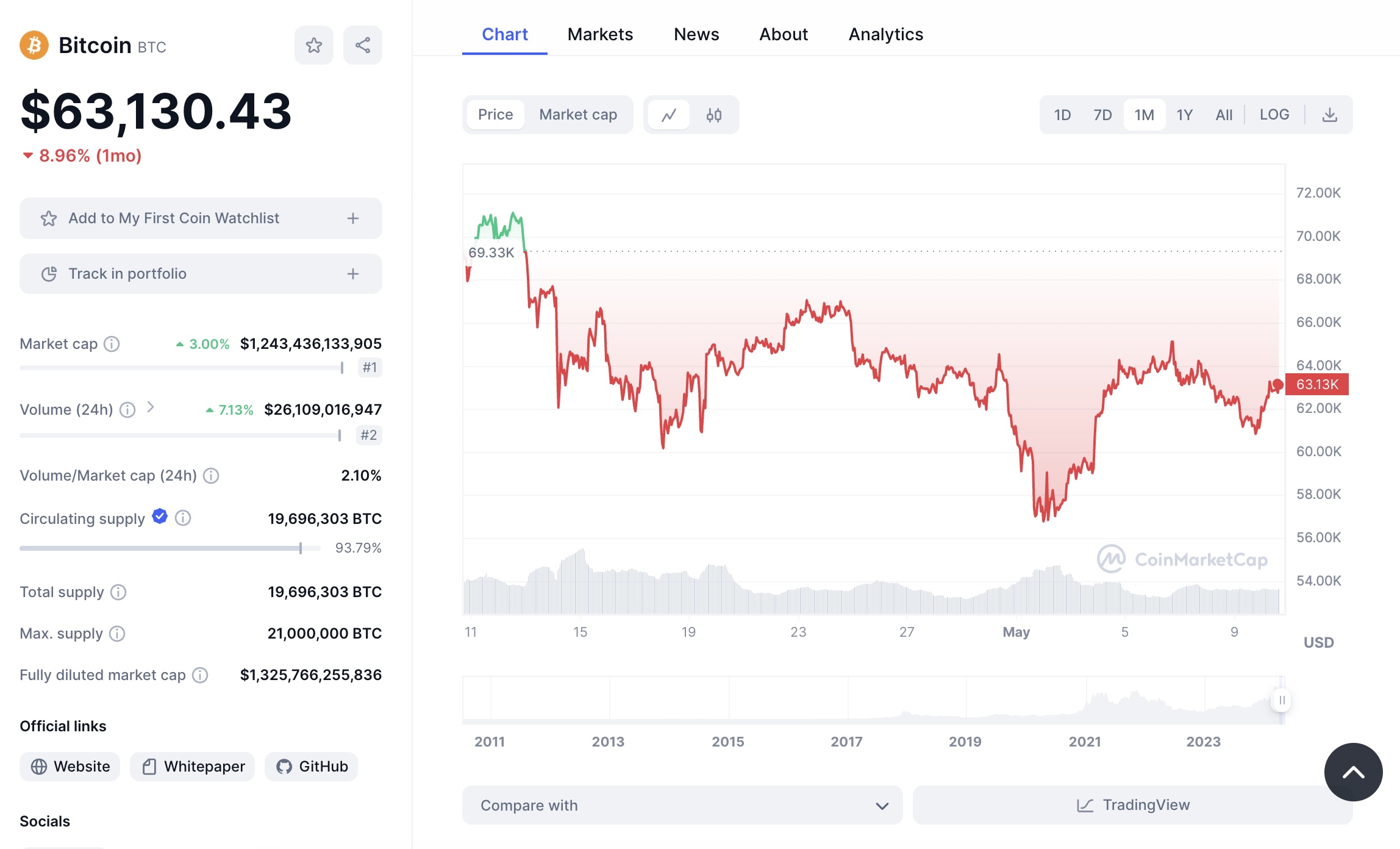This screenshot has height=849, width=1400.
Task: Open Volume/Market cap info icon
Action: (x=211, y=476)
